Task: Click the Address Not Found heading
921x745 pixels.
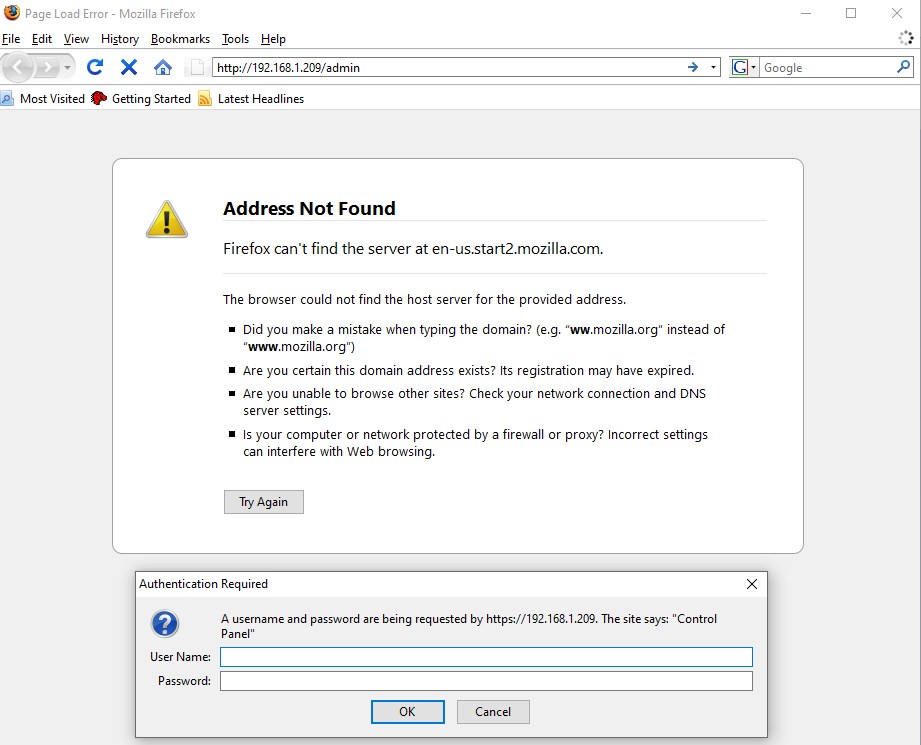Action: click(x=309, y=209)
